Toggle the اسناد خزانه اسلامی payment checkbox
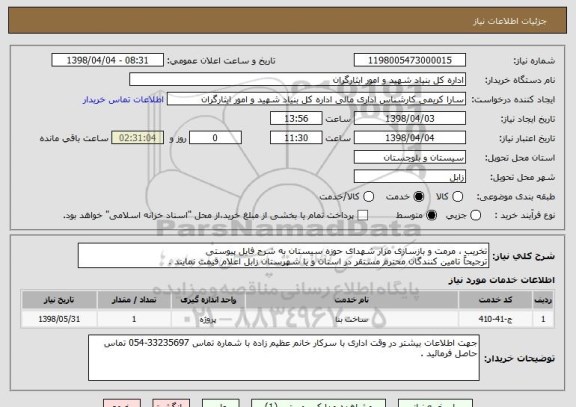 click(x=363, y=216)
